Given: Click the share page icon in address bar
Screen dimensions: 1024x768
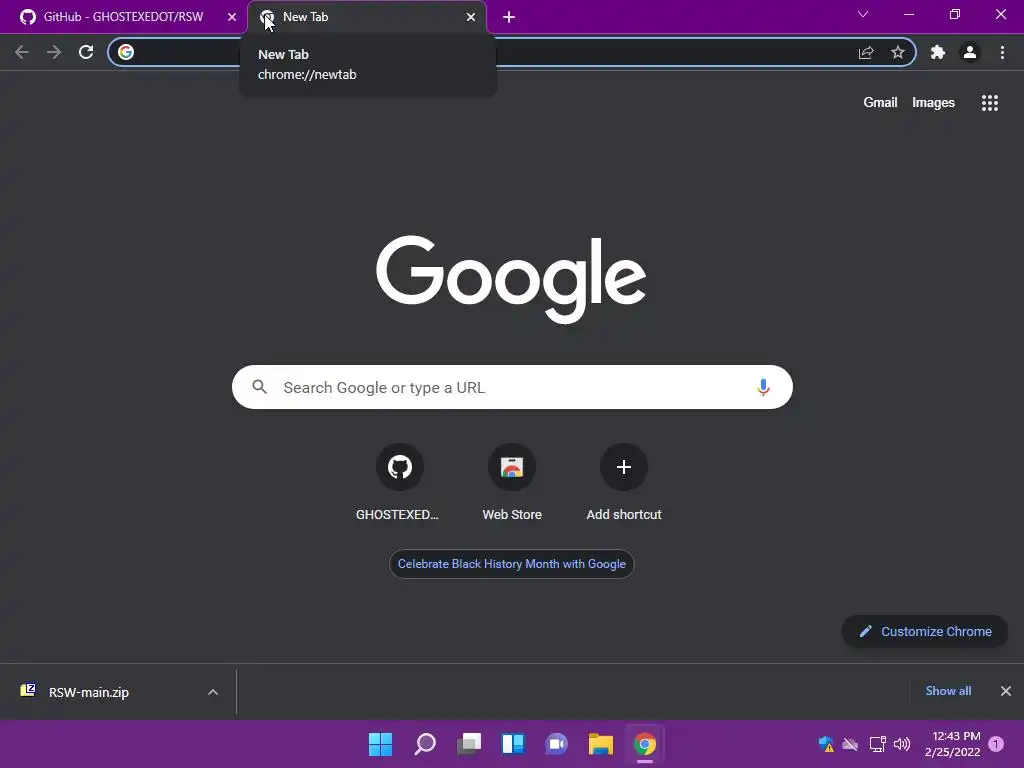Looking at the screenshot, I should (866, 52).
